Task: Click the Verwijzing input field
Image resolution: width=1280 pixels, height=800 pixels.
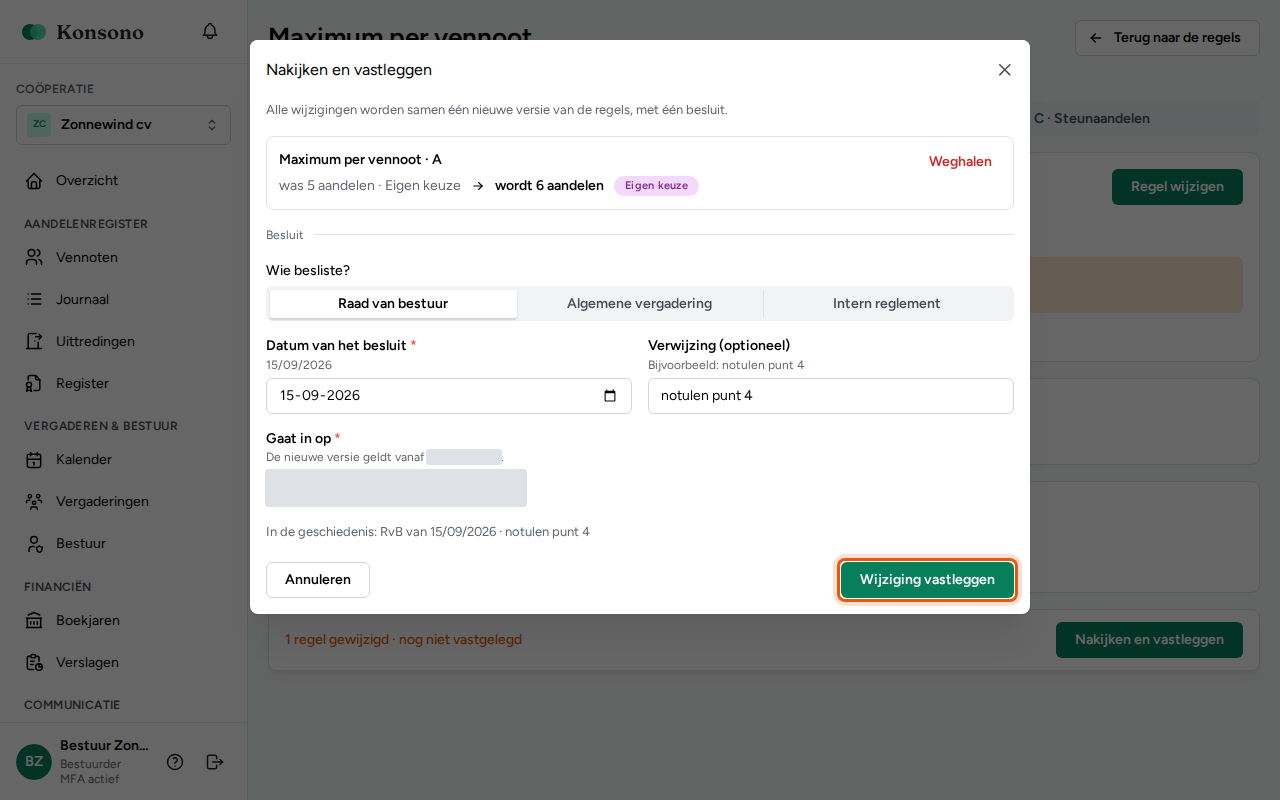Action: [x=831, y=396]
